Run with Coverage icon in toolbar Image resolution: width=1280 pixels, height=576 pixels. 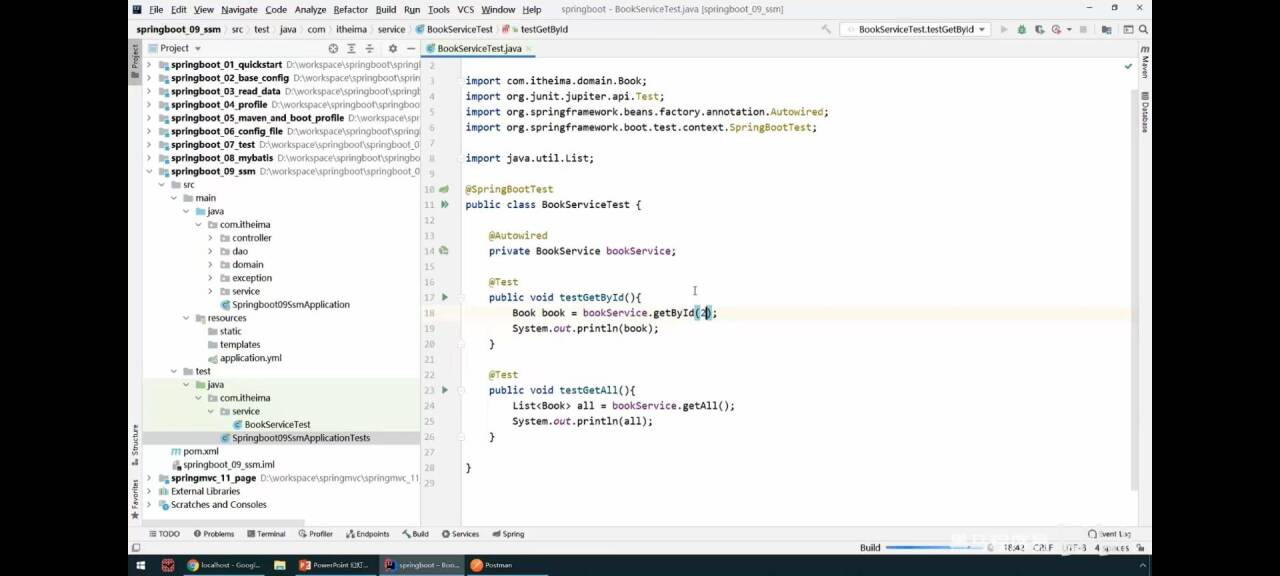tap(1040, 29)
